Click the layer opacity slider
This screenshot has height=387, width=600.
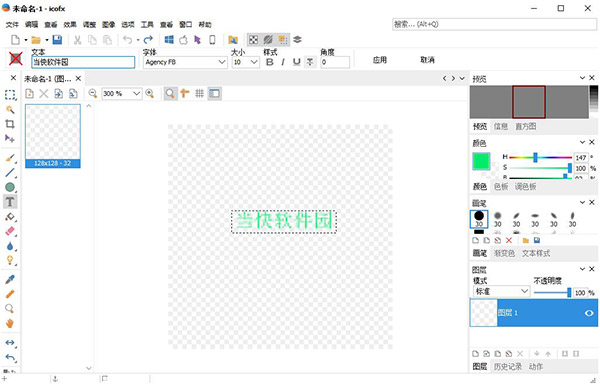(553, 293)
